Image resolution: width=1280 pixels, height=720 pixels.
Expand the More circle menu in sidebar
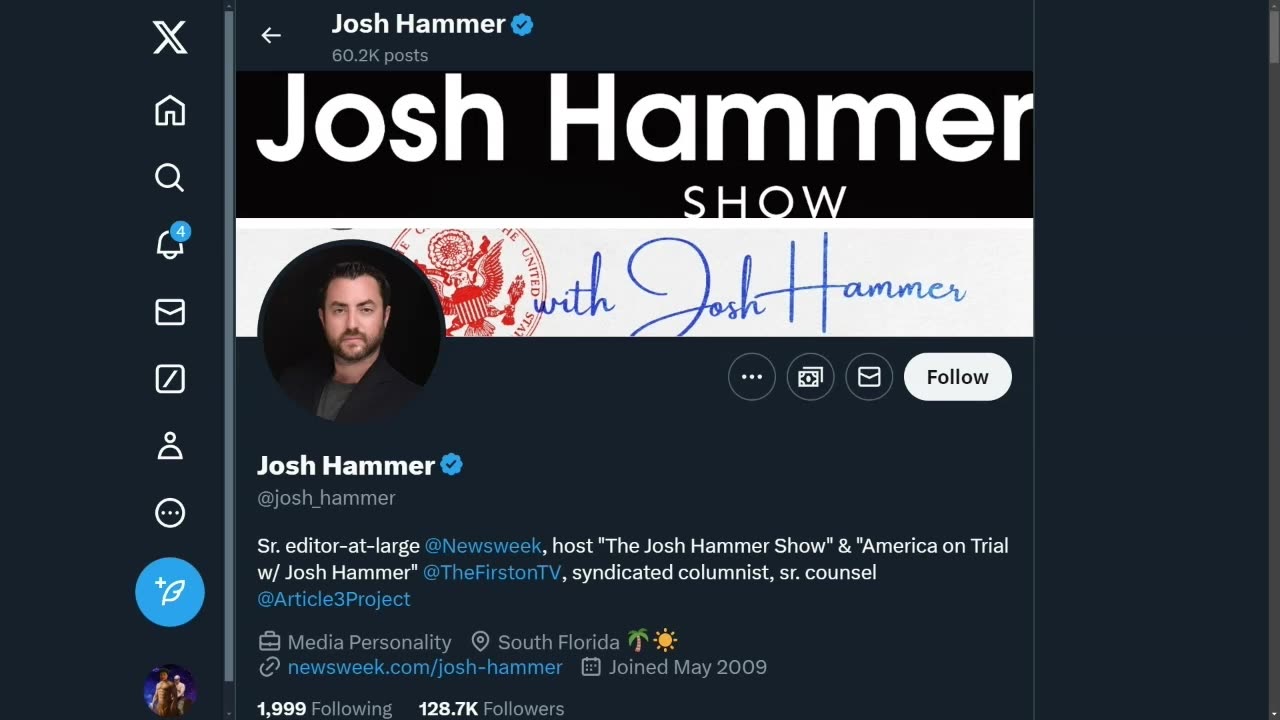point(170,513)
